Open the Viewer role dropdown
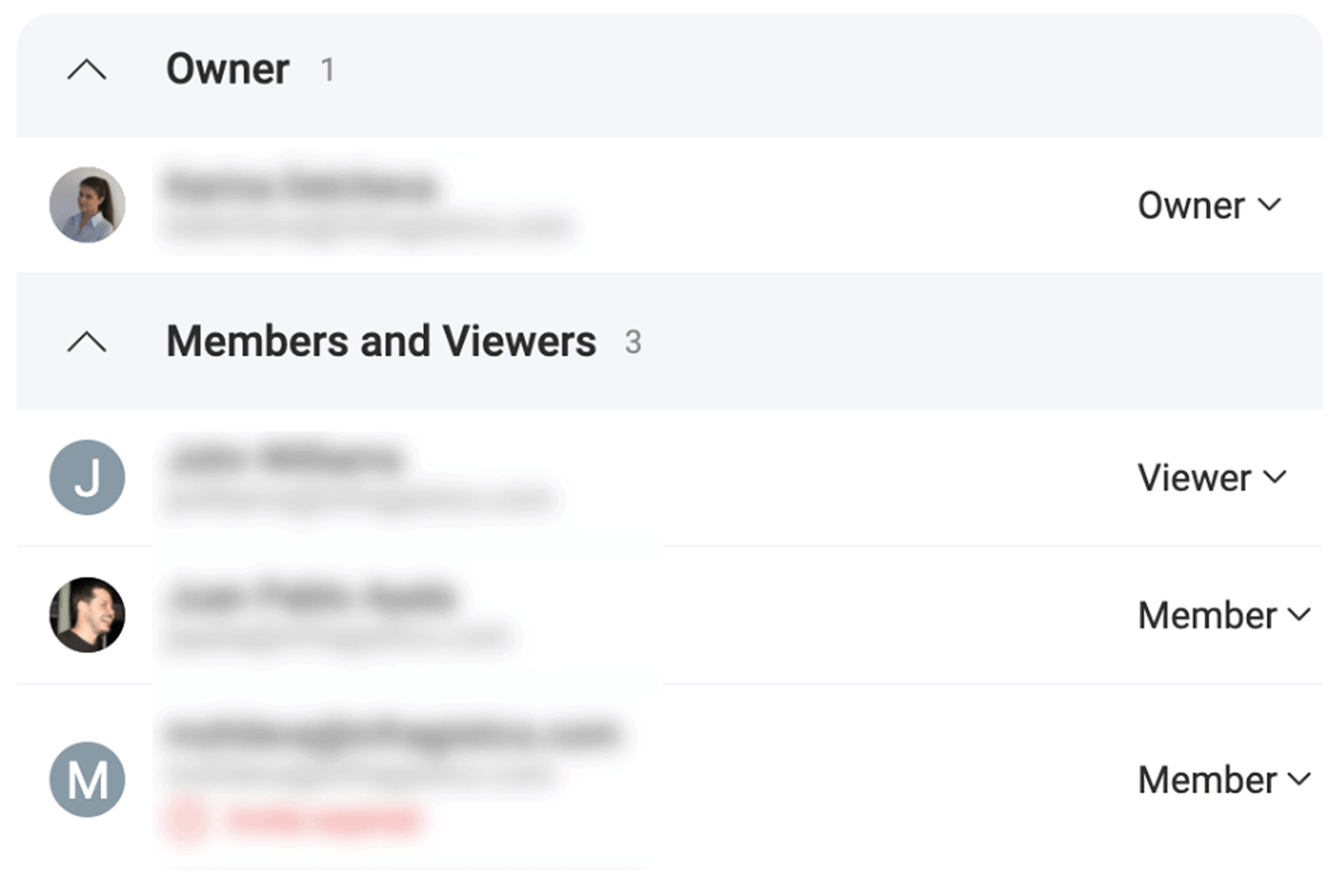This screenshot has height=896, width=1343. point(1212,478)
